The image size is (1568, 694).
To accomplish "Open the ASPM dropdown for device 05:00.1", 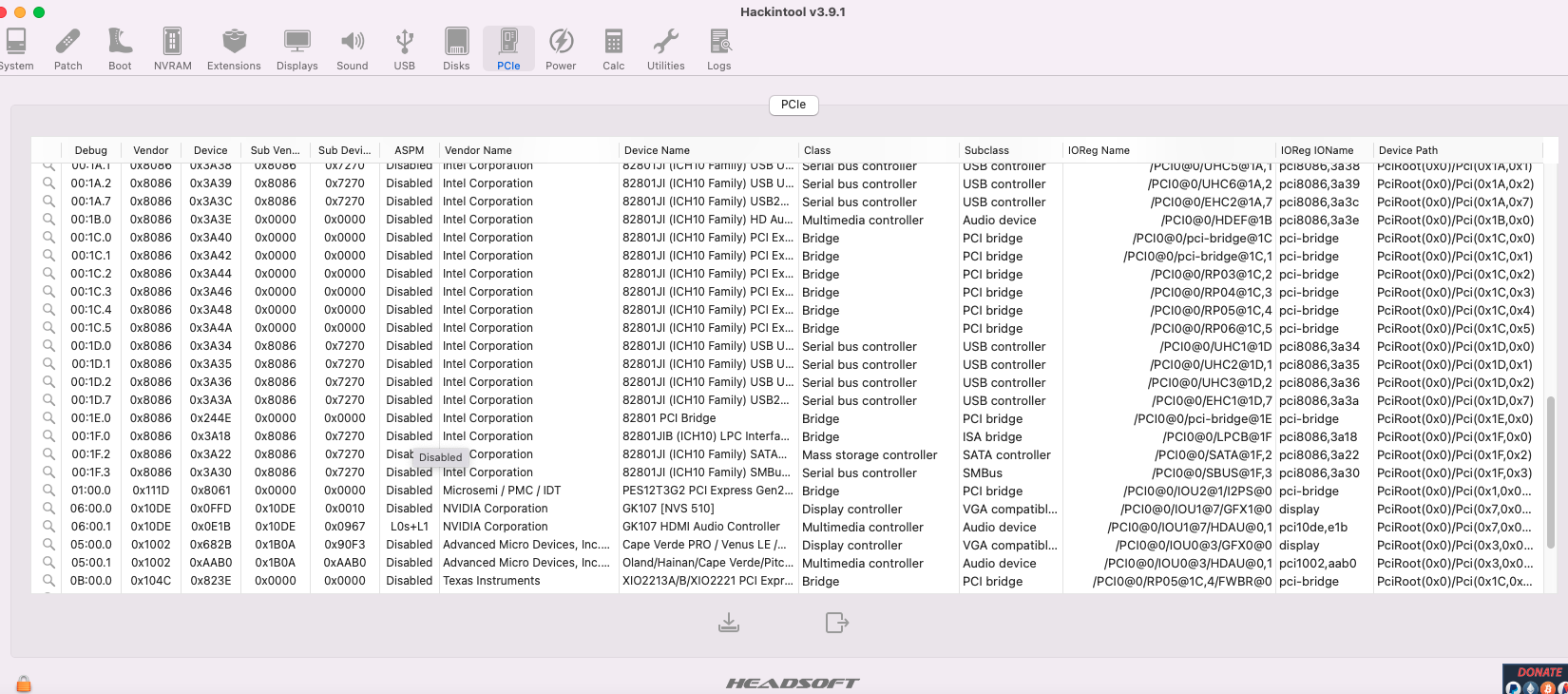I will point(410,563).
